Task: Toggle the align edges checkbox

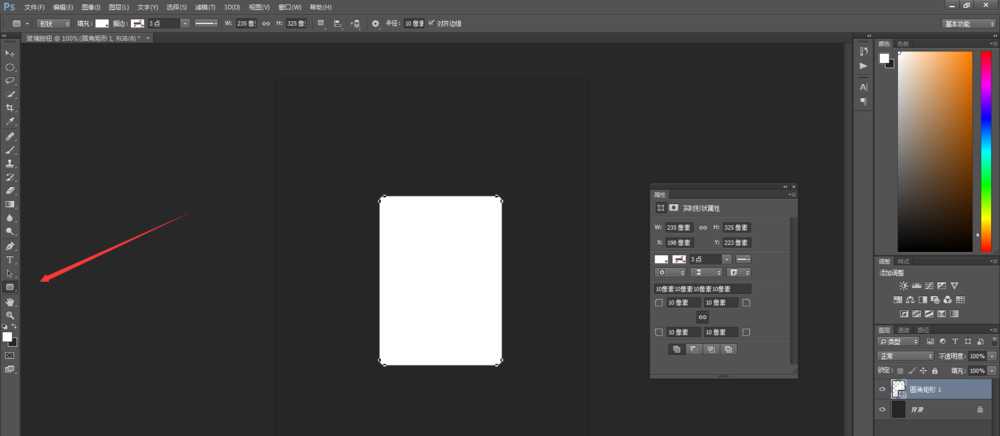Action: tap(432, 22)
